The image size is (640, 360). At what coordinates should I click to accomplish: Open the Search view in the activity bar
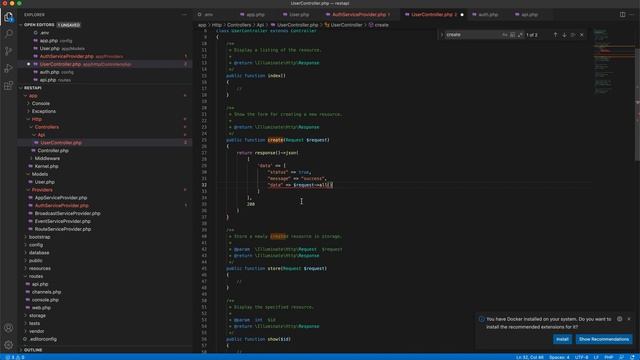tap(9, 34)
